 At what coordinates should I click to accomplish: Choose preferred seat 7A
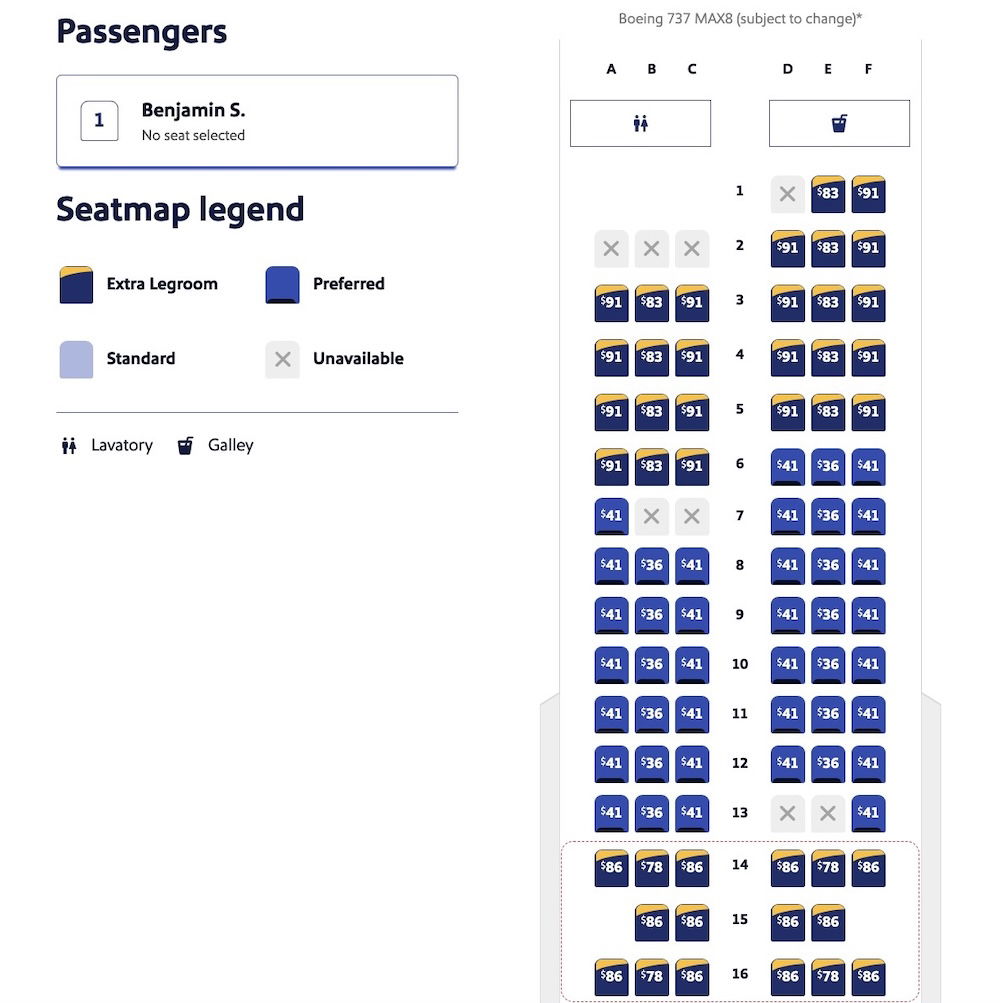611,516
